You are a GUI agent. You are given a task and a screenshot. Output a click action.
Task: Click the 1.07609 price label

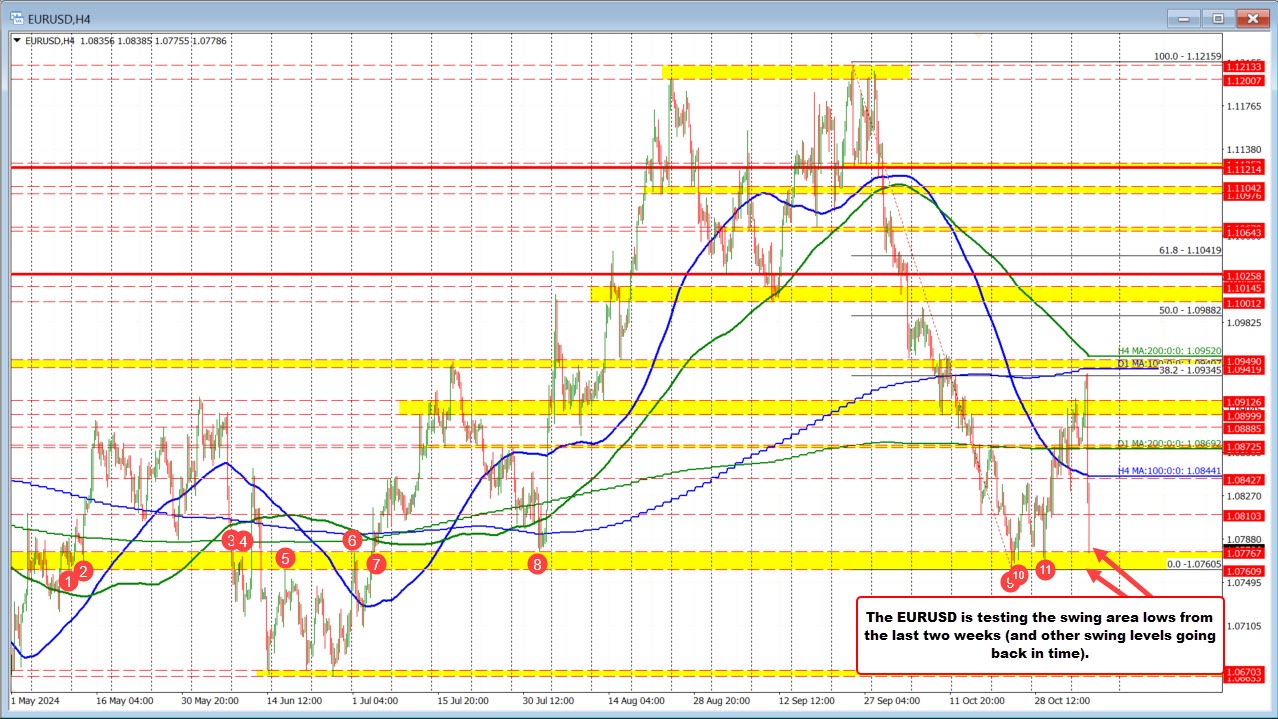[1244, 570]
